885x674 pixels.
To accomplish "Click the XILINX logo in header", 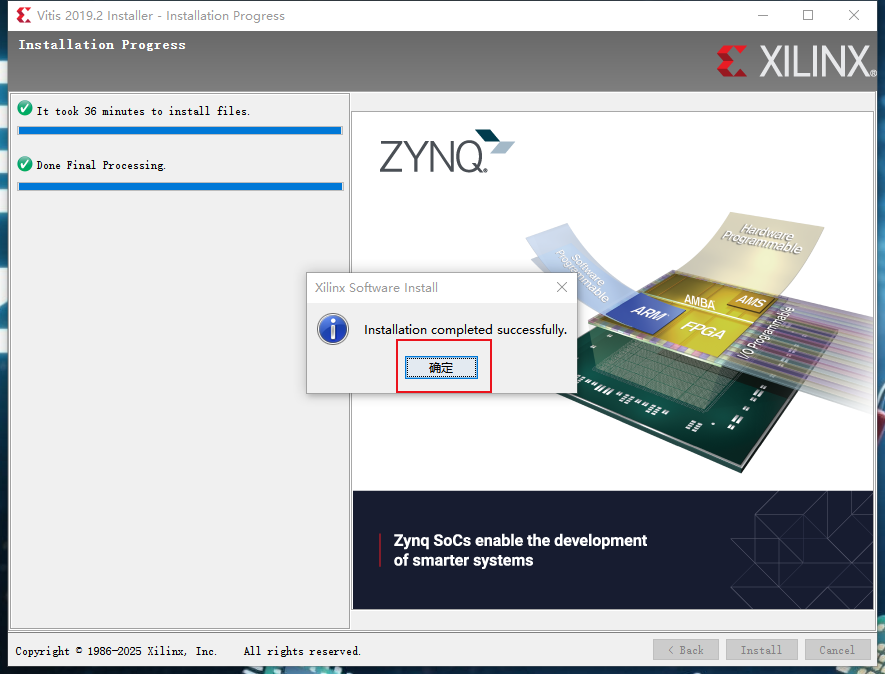I will 796,61.
